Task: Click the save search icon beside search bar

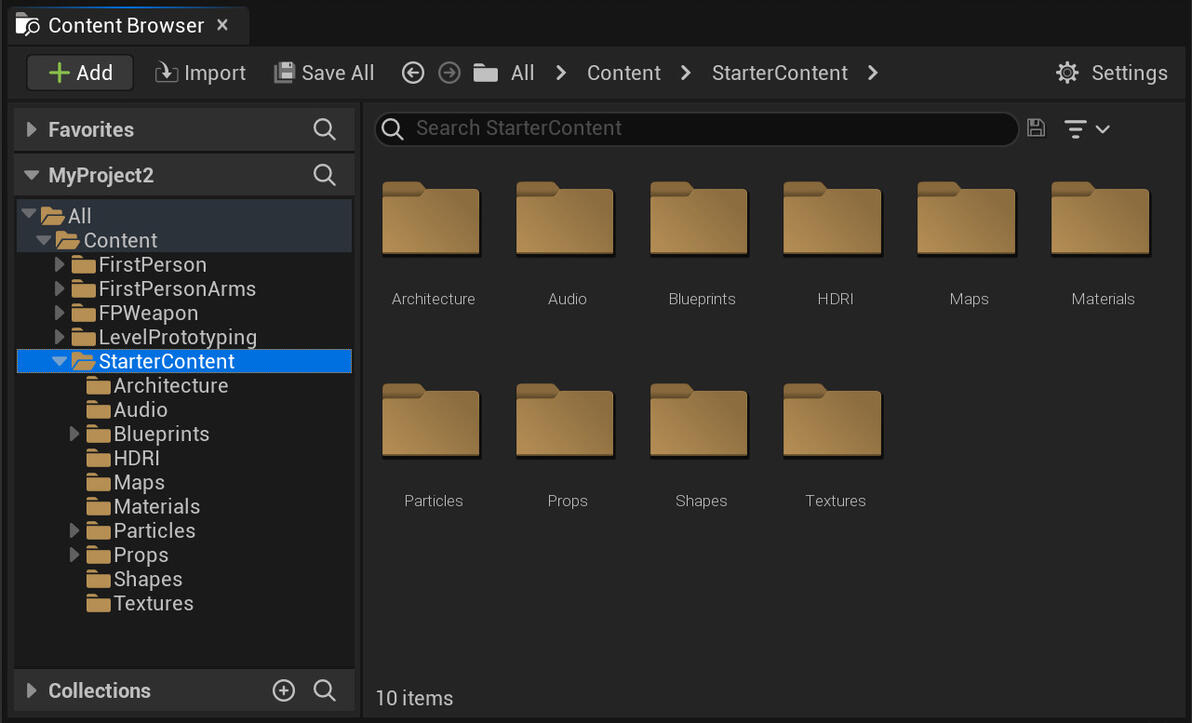Action: pyautogui.click(x=1036, y=128)
